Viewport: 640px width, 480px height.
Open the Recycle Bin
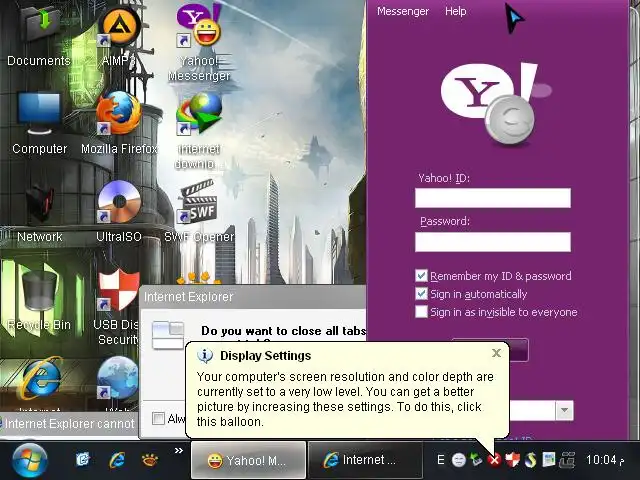tap(40, 300)
